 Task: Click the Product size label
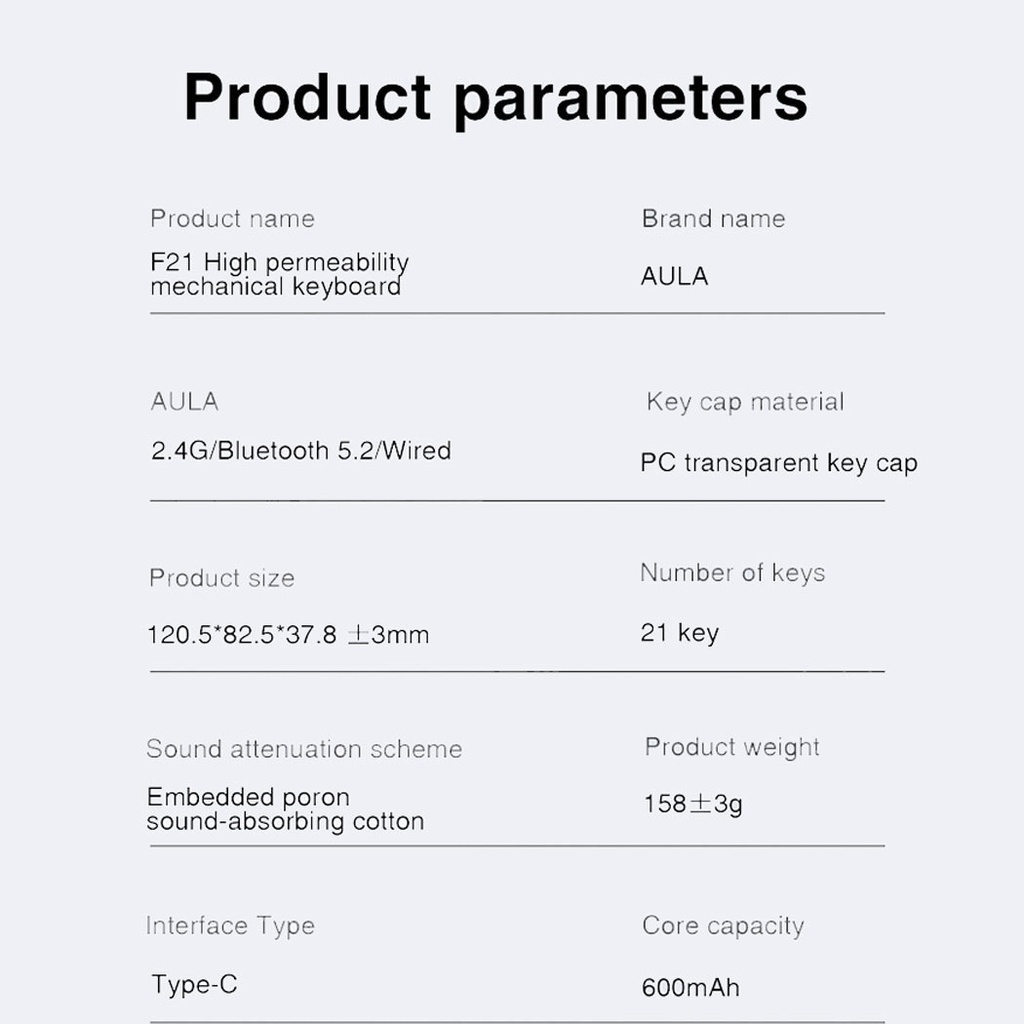tap(222, 579)
